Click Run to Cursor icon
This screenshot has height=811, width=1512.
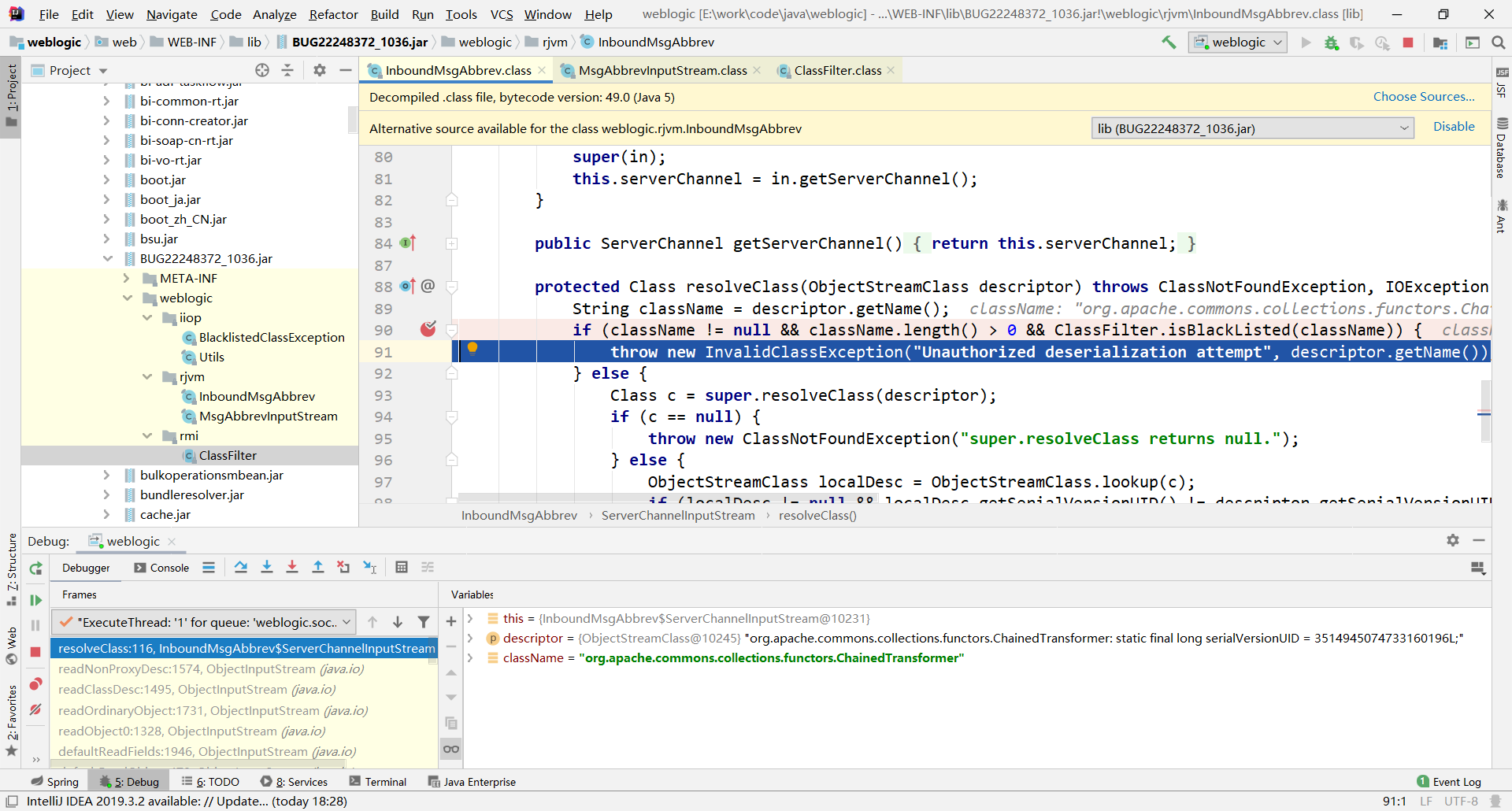click(369, 567)
